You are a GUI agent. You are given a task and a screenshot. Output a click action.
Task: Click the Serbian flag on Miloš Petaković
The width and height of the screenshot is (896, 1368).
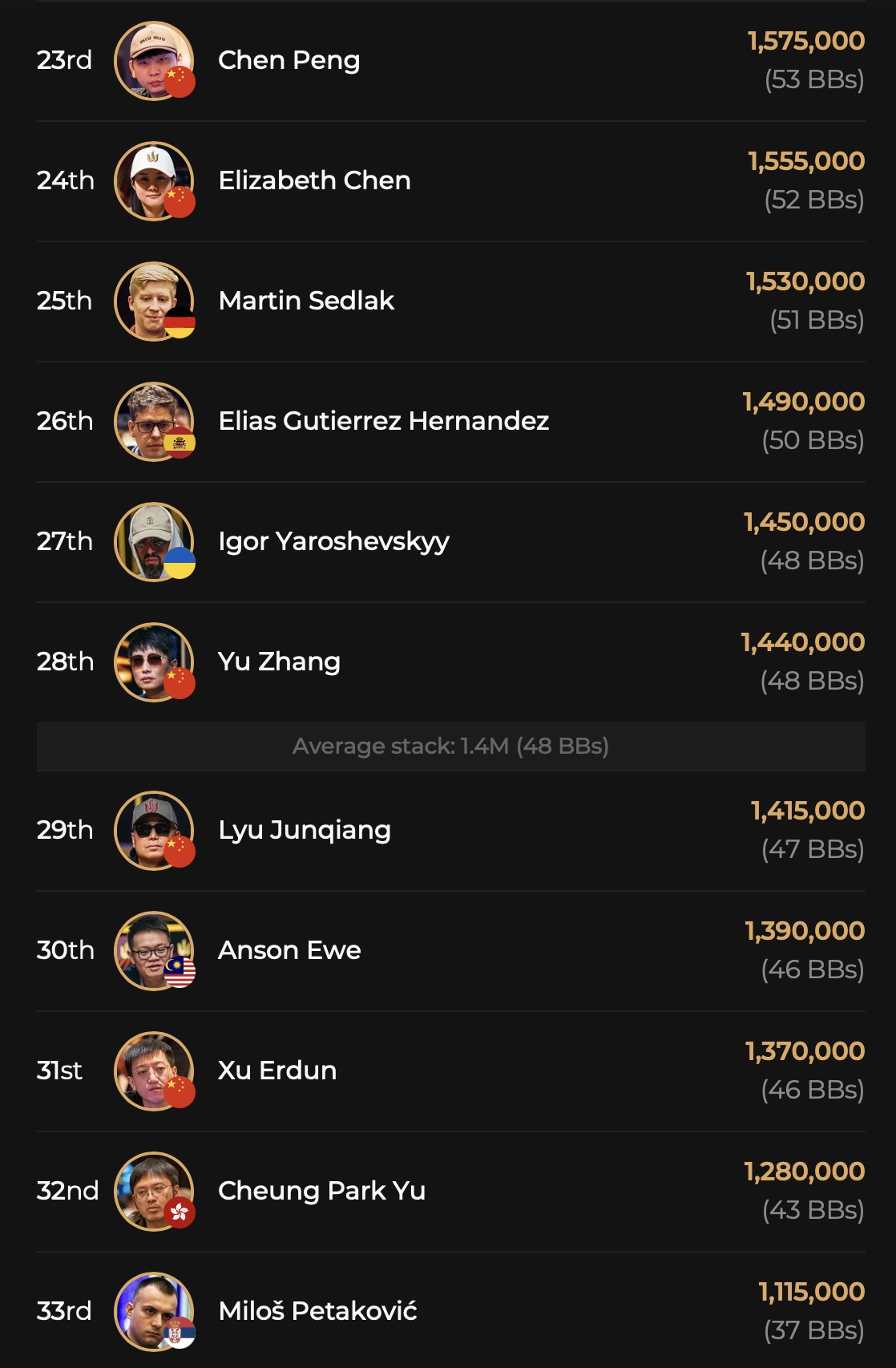coord(180,1334)
